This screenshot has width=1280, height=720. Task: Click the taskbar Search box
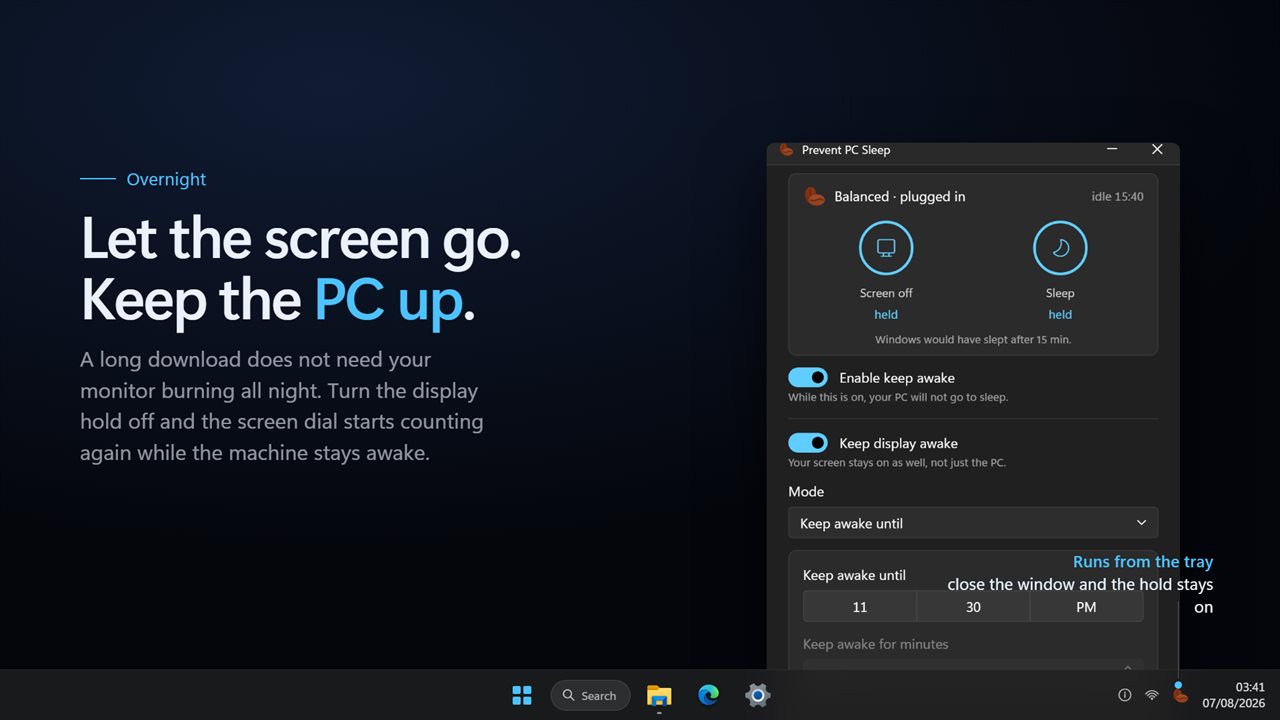pos(590,695)
